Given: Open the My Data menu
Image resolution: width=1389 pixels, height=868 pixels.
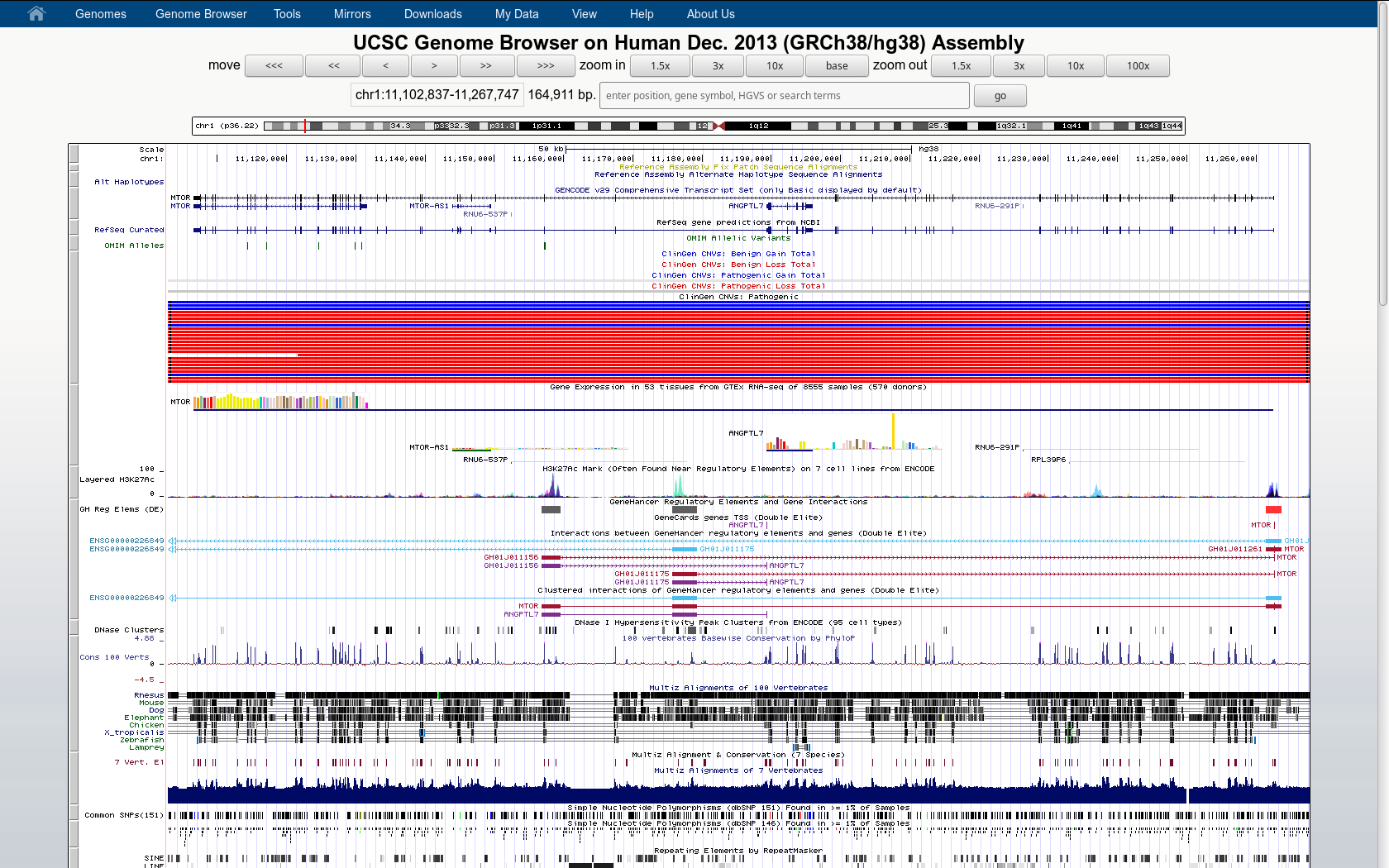Looking at the screenshot, I should [x=516, y=13].
